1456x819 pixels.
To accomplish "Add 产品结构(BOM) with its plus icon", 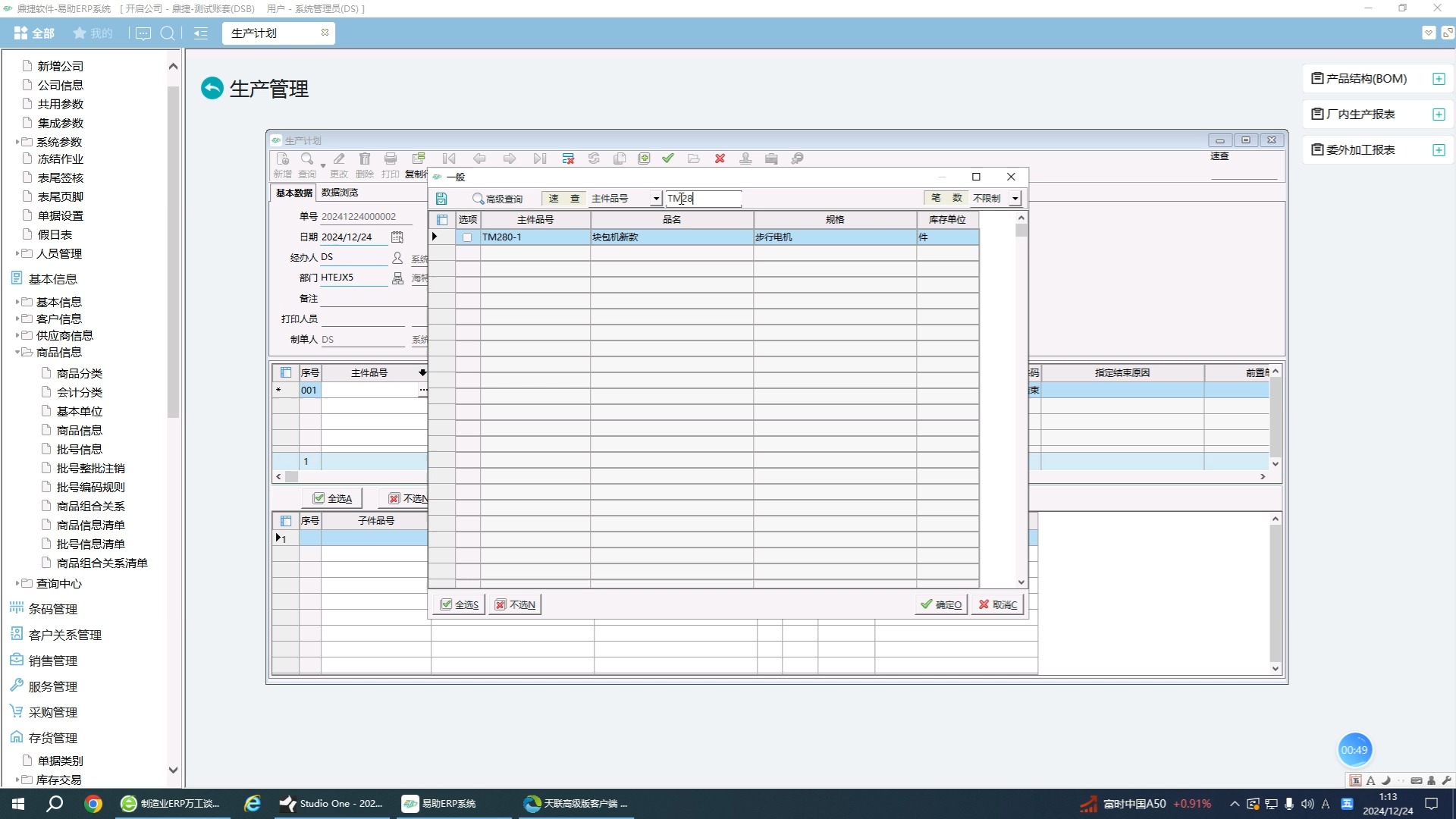I will click(x=1439, y=79).
